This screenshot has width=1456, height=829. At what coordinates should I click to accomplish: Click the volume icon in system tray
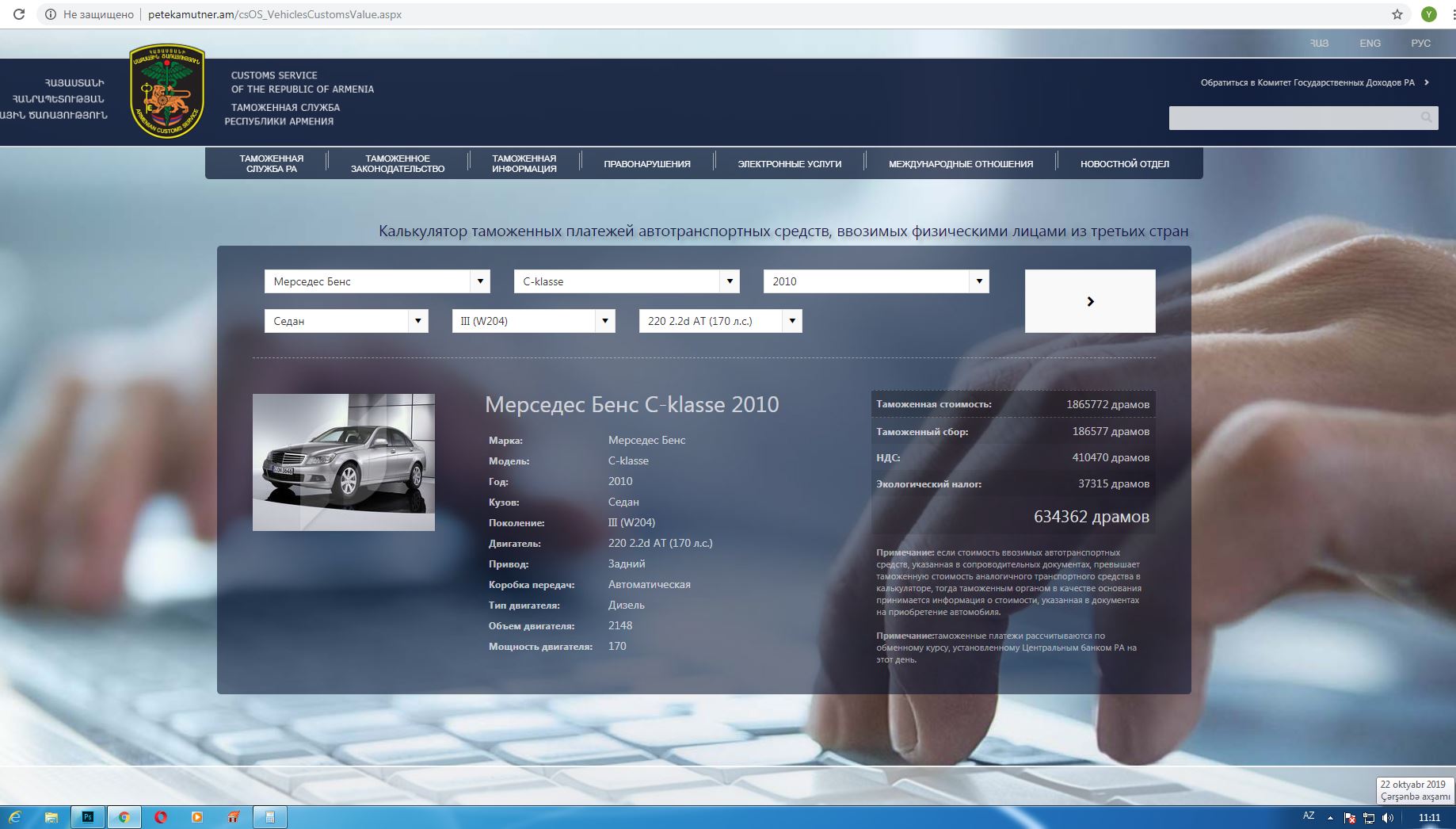(x=1388, y=818)
